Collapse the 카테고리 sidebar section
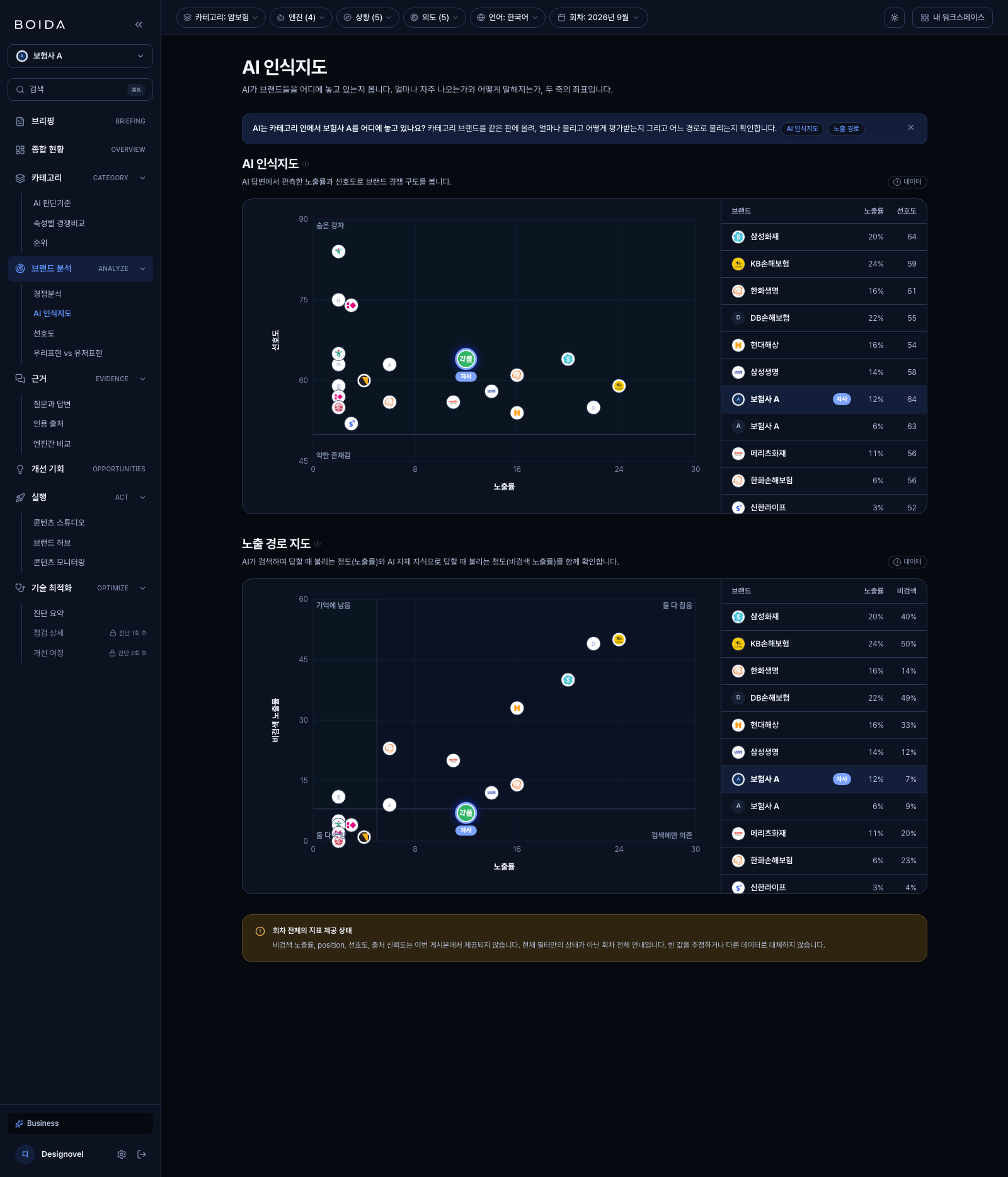Viewport: 1008px width, 1177px height. [142, 178]
